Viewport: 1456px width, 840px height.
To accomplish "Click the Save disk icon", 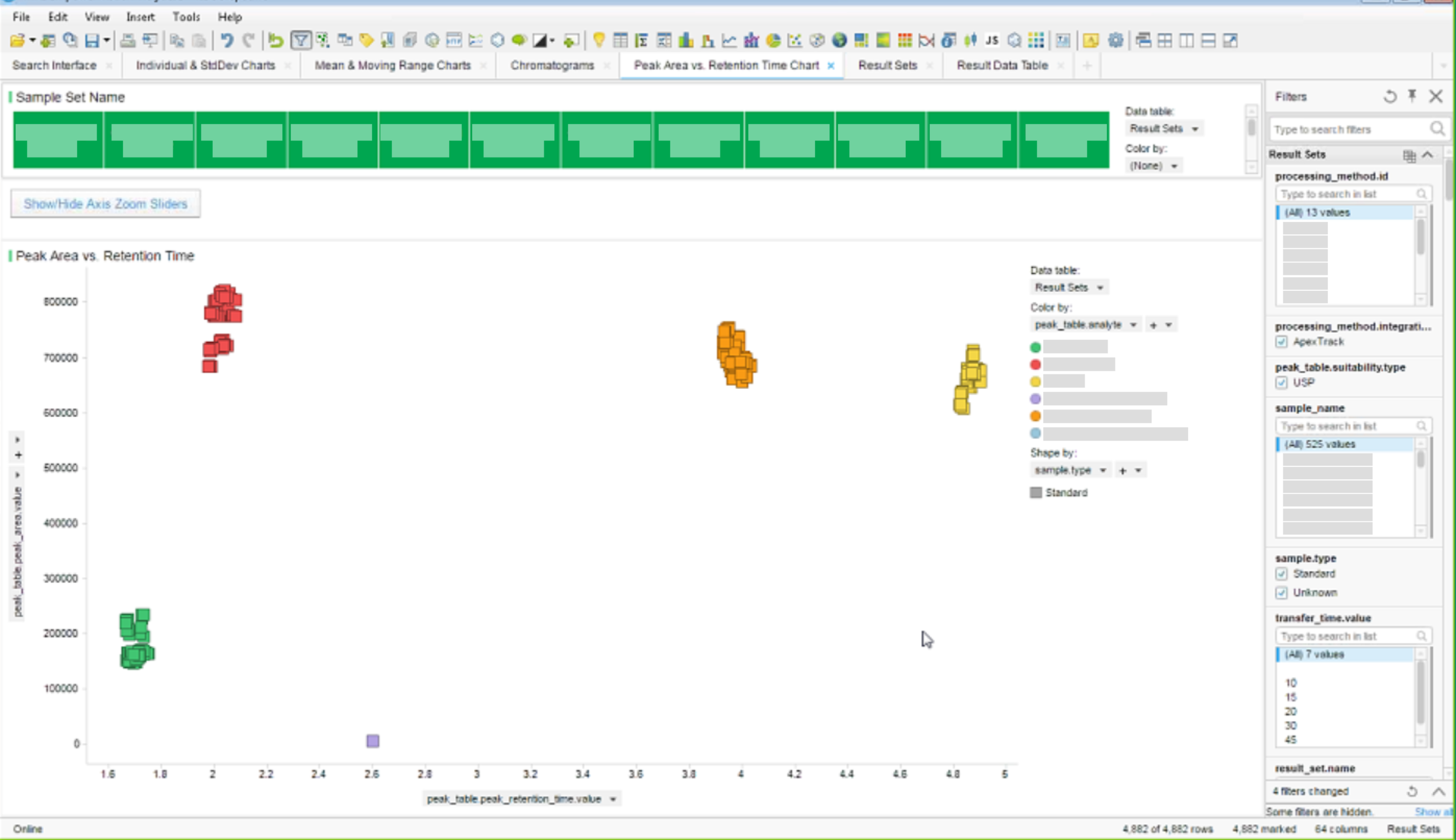I will click(92, 40).
